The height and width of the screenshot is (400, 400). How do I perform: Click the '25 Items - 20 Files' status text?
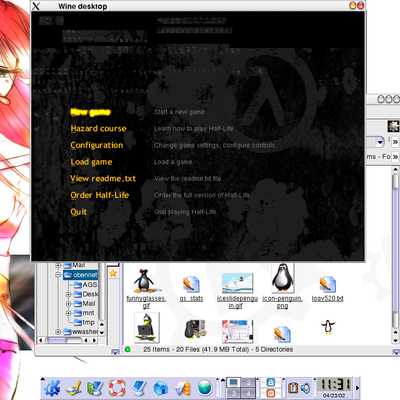pyautogui.click(x=218, y=349)
